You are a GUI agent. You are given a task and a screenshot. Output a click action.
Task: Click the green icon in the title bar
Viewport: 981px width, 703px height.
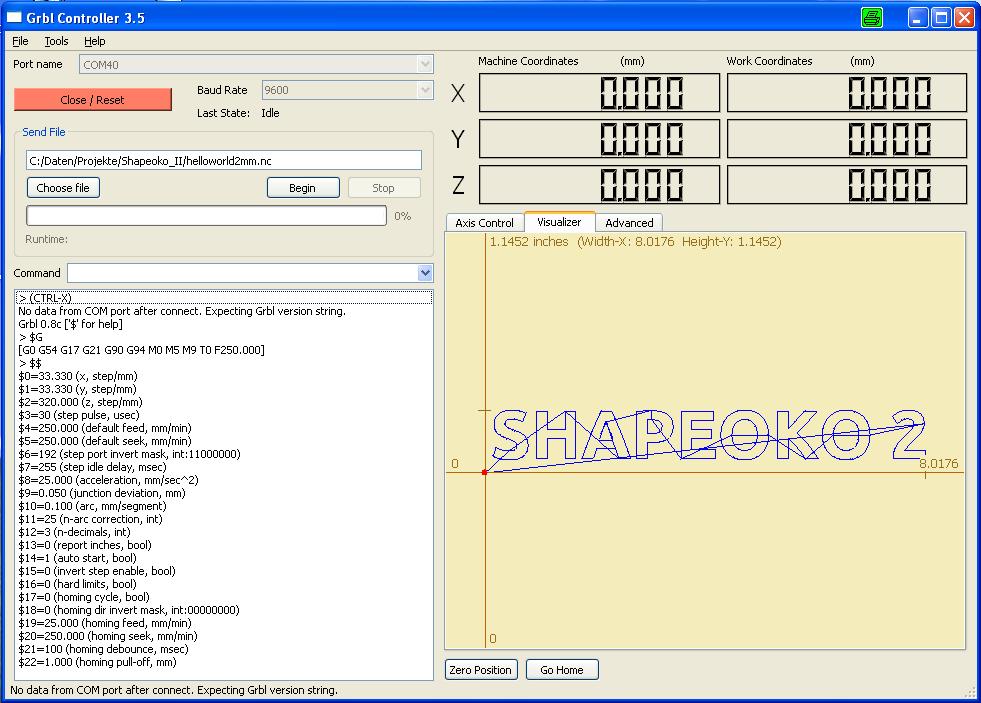point(871,17)
